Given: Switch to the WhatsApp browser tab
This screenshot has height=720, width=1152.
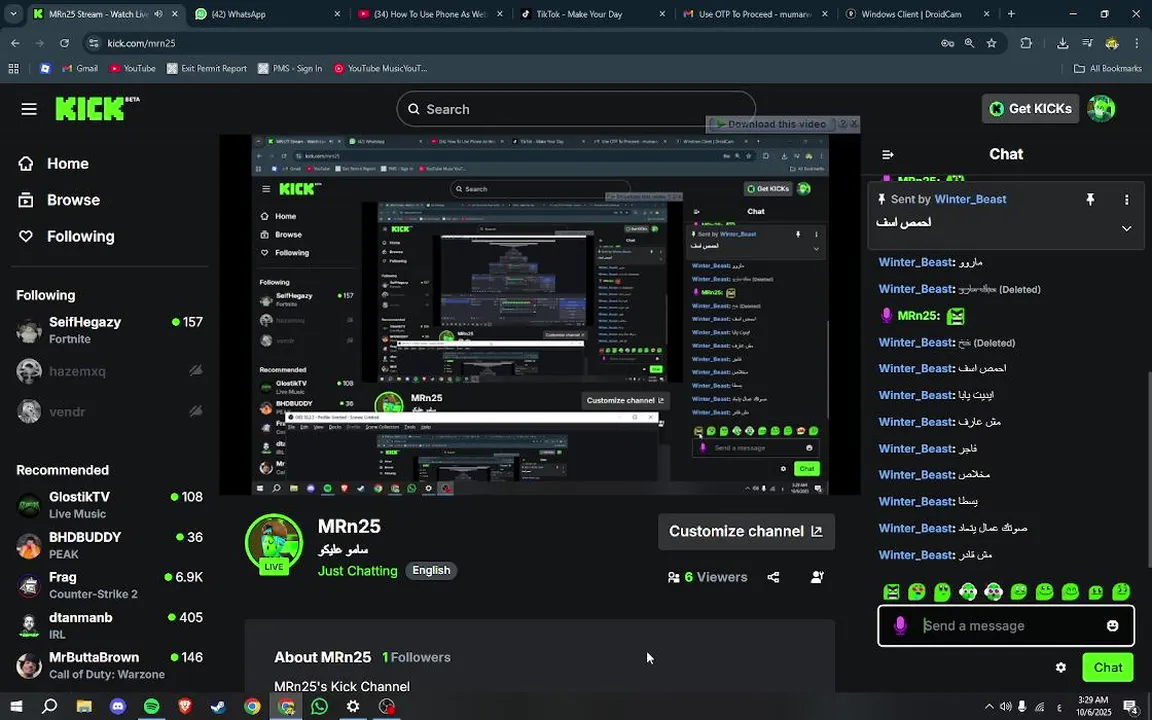Looking at the screenshot, I should click(x=266, y=14).
